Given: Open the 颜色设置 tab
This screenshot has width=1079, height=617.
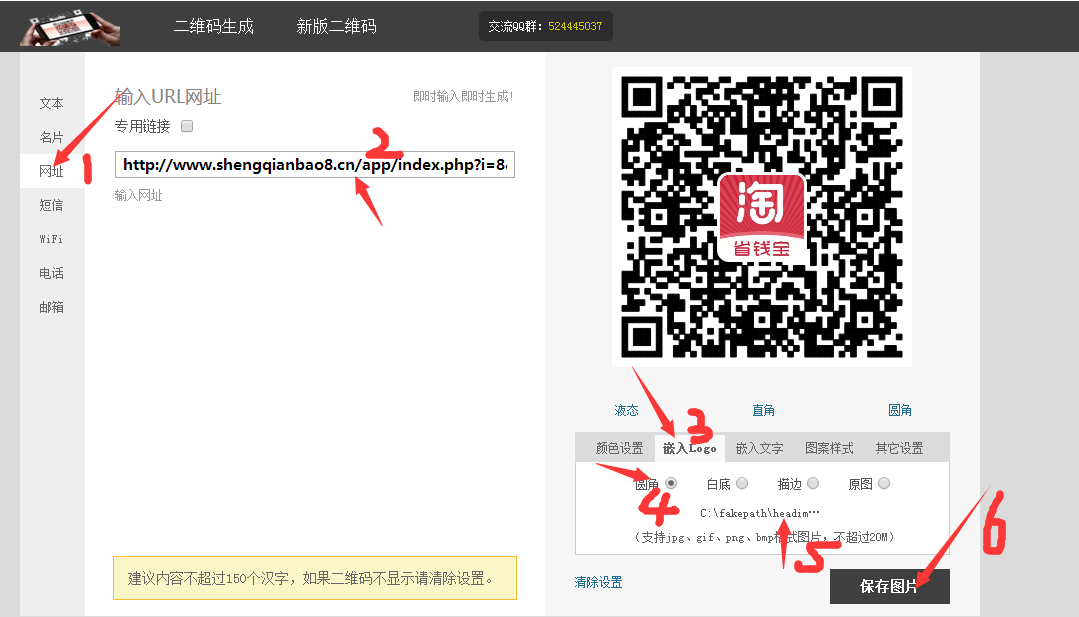Looking at the screenshot, I should pos(619,448).
